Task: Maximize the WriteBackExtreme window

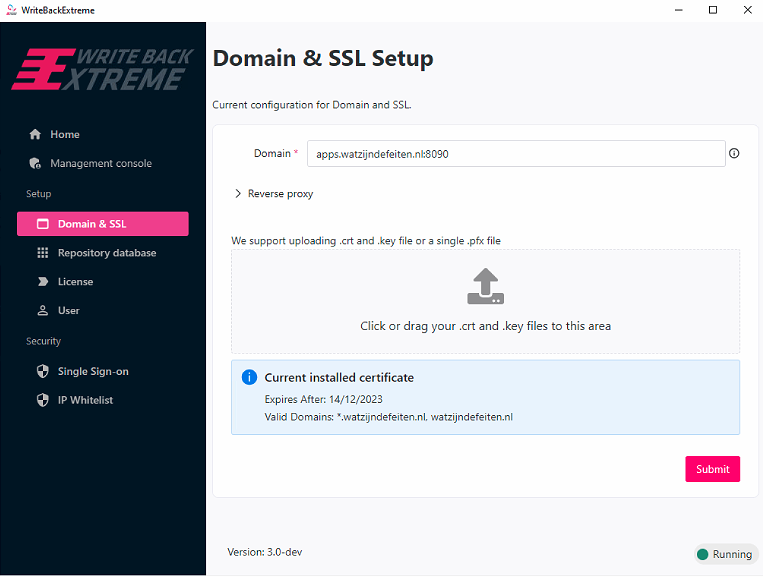Action: pos(712,10)
